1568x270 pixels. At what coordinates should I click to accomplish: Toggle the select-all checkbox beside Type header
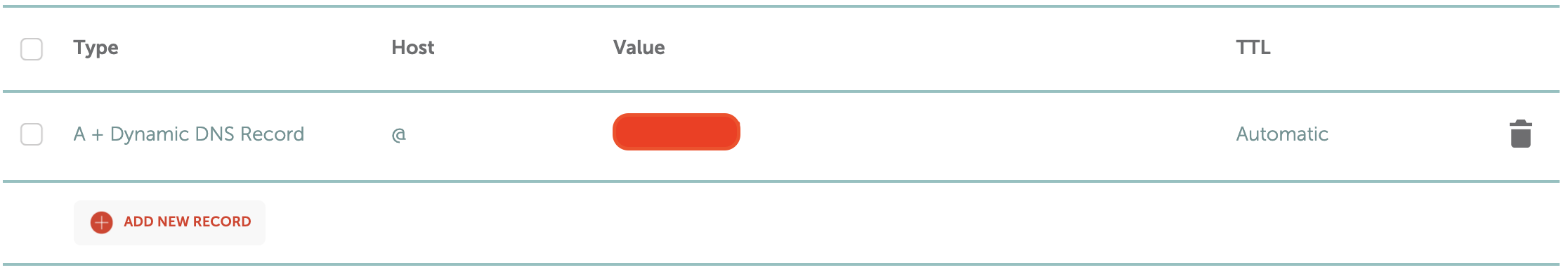tap(32, 49)
